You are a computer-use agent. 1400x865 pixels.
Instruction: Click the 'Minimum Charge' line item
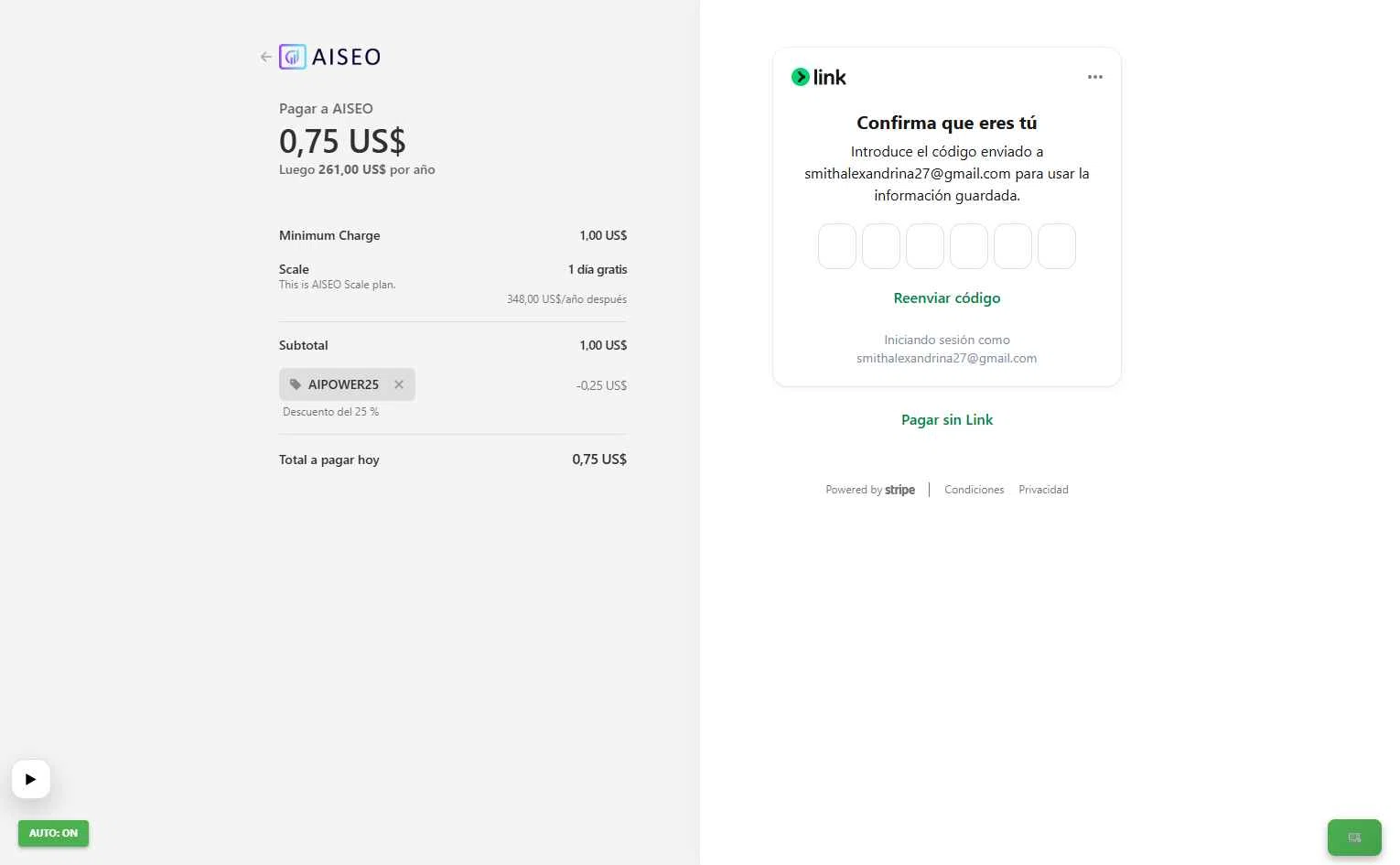(x=329, y=235)
